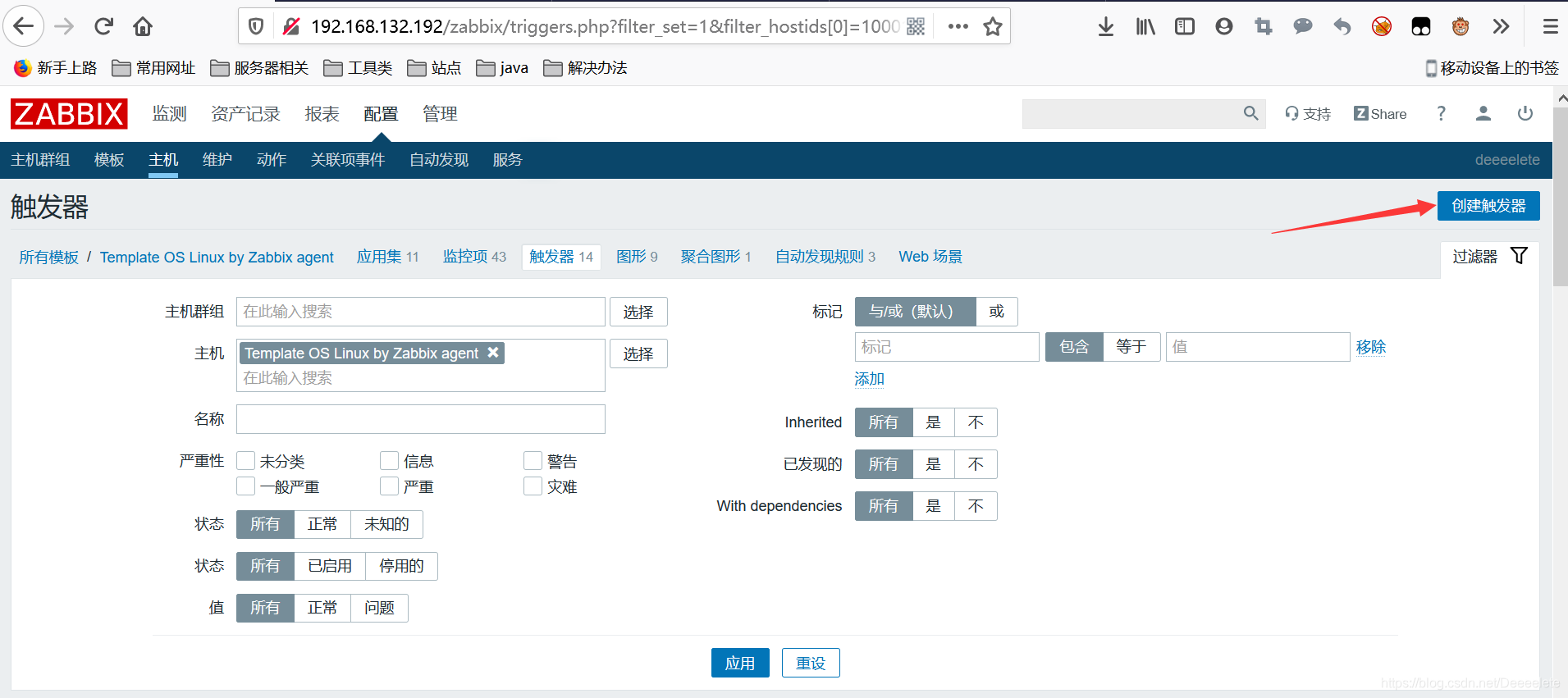Set With dependencies filter to 不
This screenshot has width=1568, height=698.
[x=976, y=506]
